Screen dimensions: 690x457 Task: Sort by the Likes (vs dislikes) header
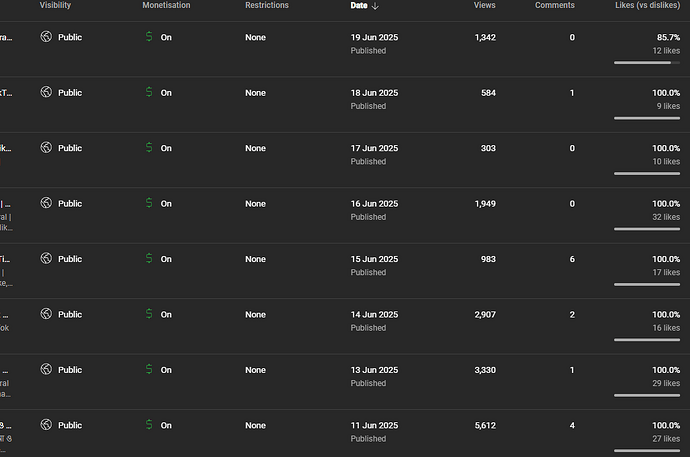tap(647, 5)
